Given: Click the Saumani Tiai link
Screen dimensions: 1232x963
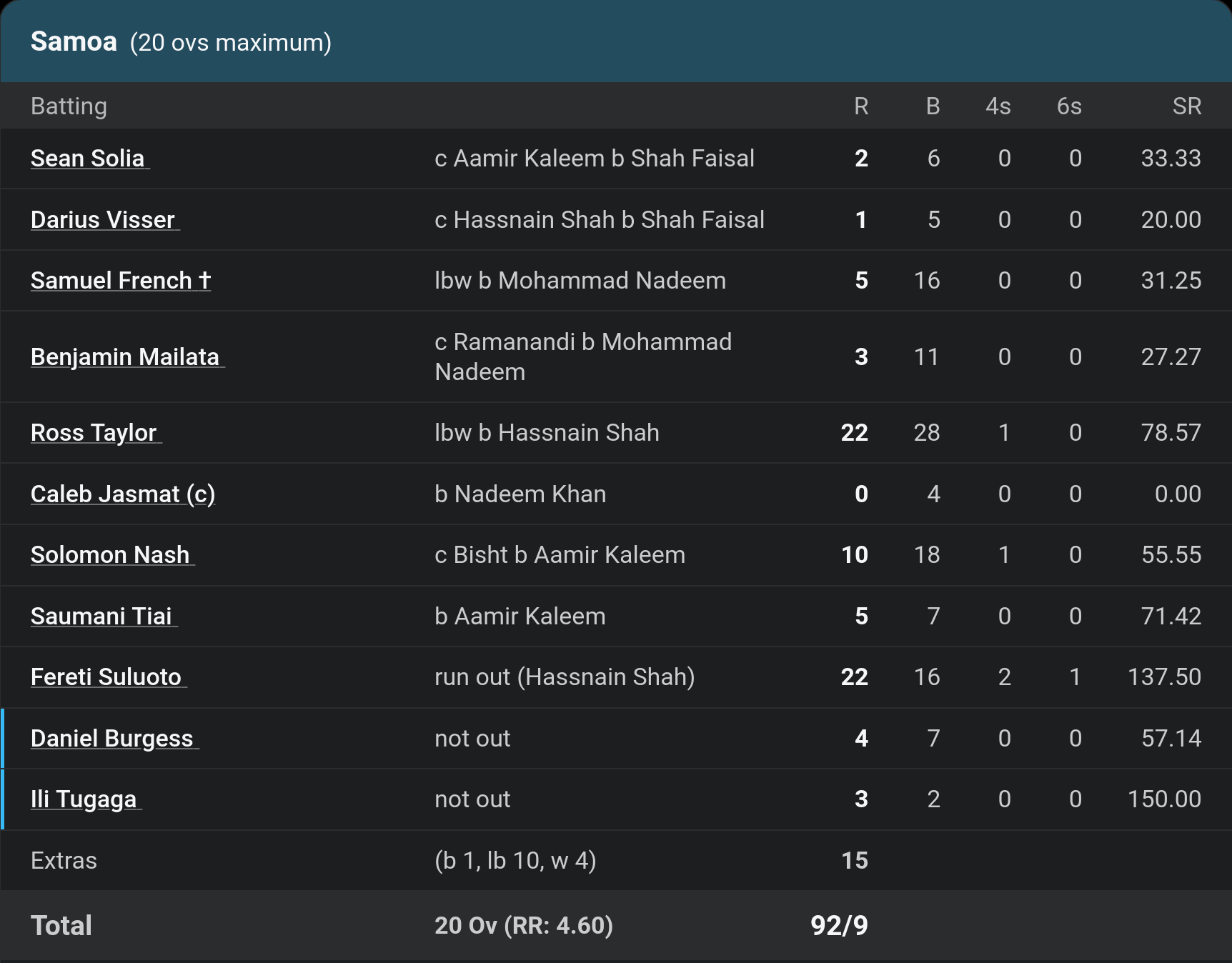Looking at the screenshot, I should click(x=103, y=617).
